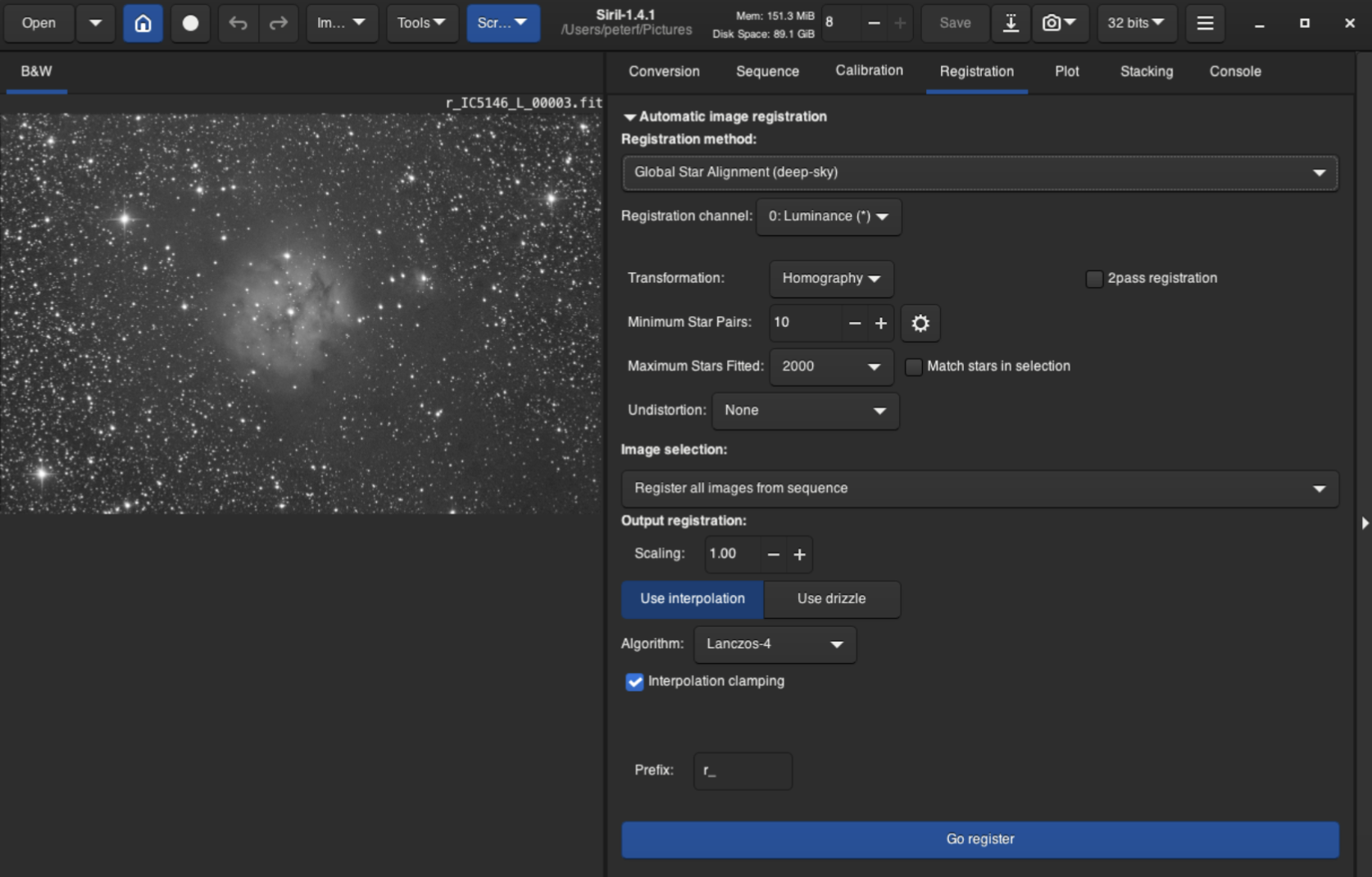1372x877 pixels.
Task: Increase the Scaling value with plus
Action: [799, 555]
